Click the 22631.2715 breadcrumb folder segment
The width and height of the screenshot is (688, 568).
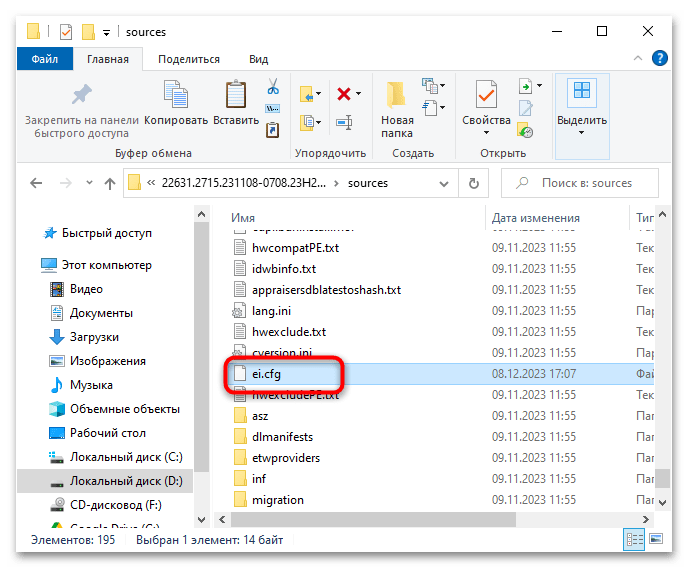[x=244, y=183]
